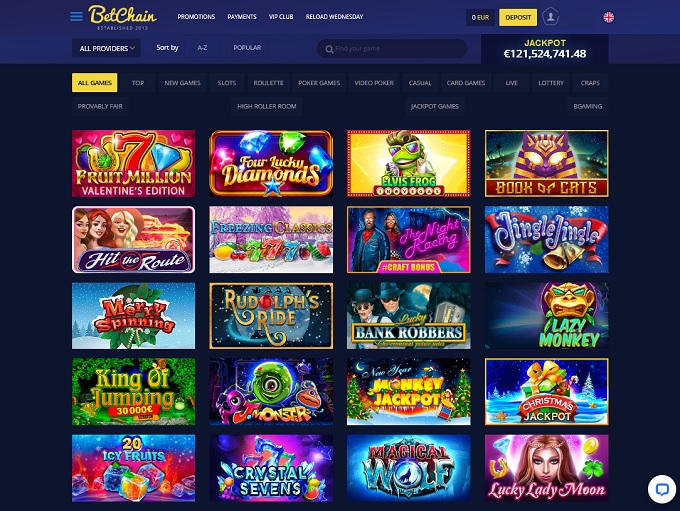Open the Lucky Lady Moon thumbnail
The image size is (680, 511).
click(546, 468)
